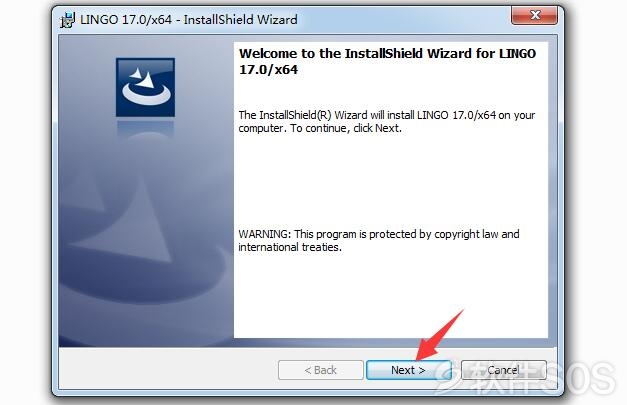This screenshot has width=627, height=405.
Task: Click the bold Welcome heading
Action: pyautogui.click(x=387, y=61)
